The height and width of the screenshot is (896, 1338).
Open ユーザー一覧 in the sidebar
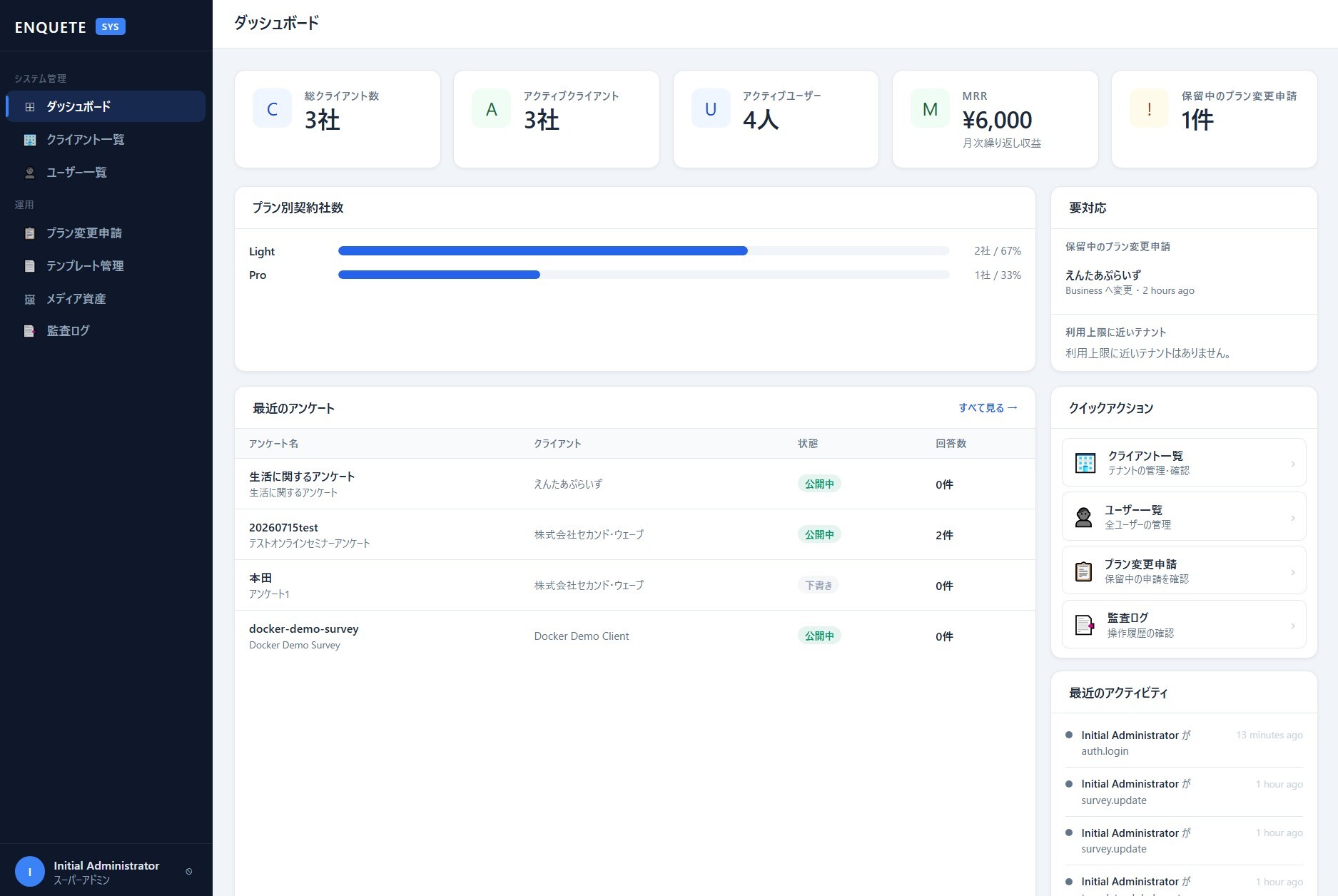[x=106, y=172]
